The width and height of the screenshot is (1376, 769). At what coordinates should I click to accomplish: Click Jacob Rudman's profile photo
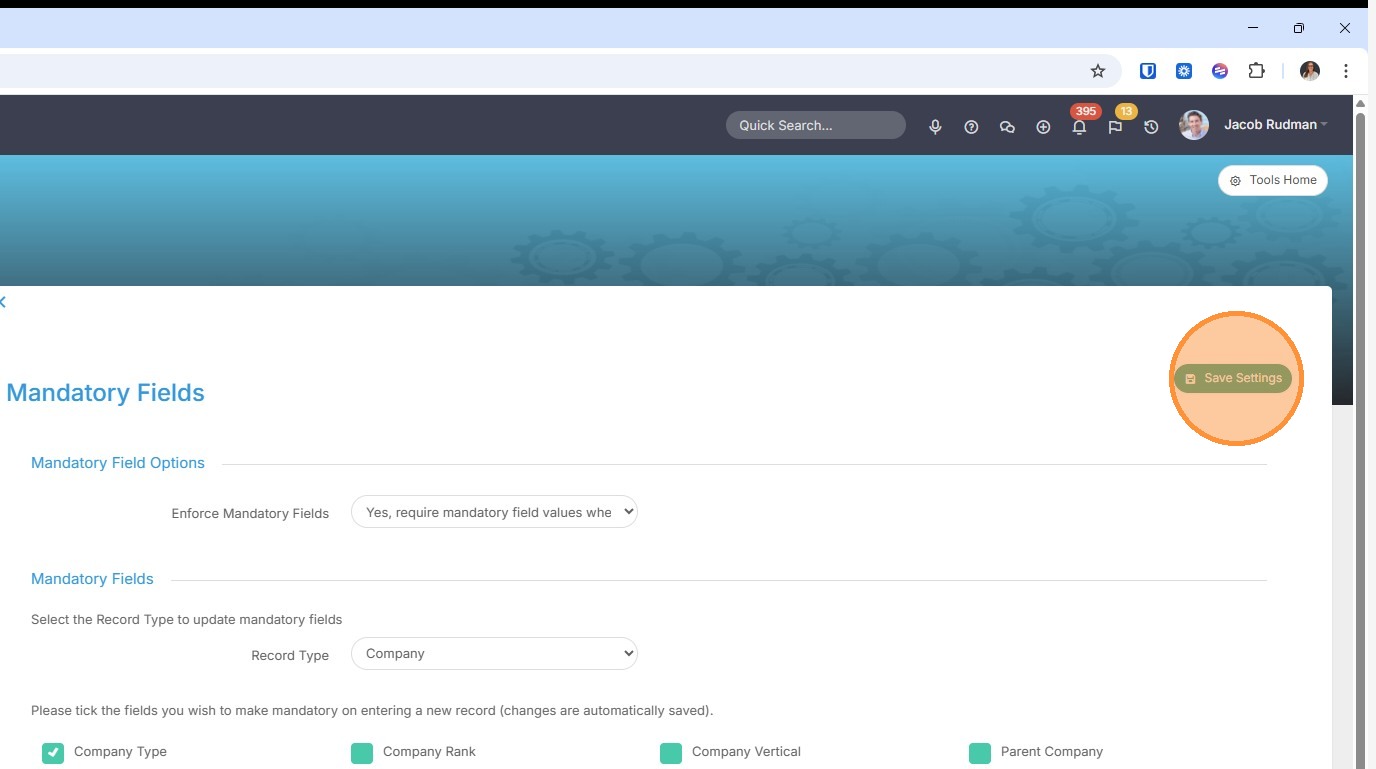[1194, 125]
